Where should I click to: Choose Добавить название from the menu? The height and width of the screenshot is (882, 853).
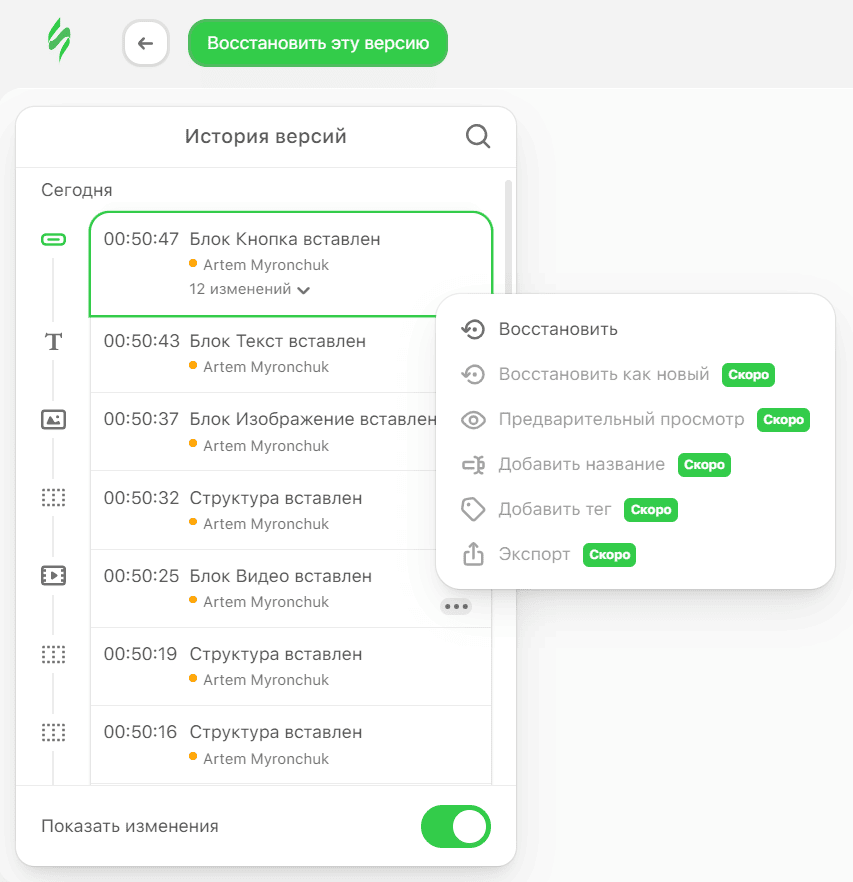(580, 464)
